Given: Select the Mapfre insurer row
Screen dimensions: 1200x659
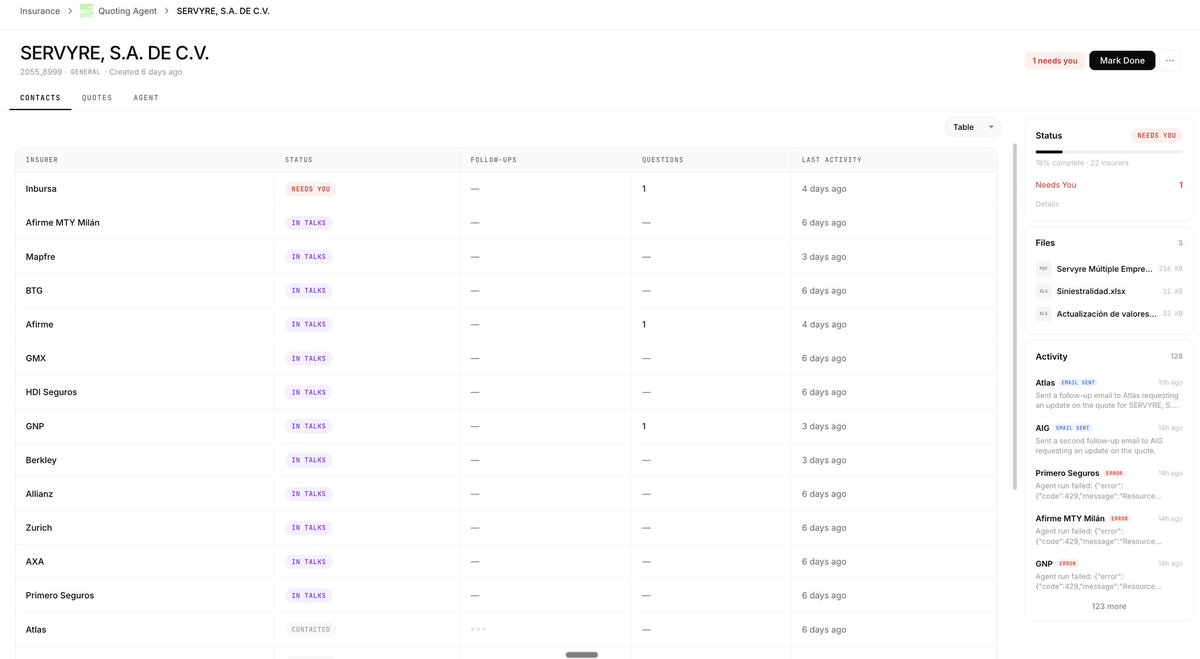Looking at the screenshot, I should [506, 257].
